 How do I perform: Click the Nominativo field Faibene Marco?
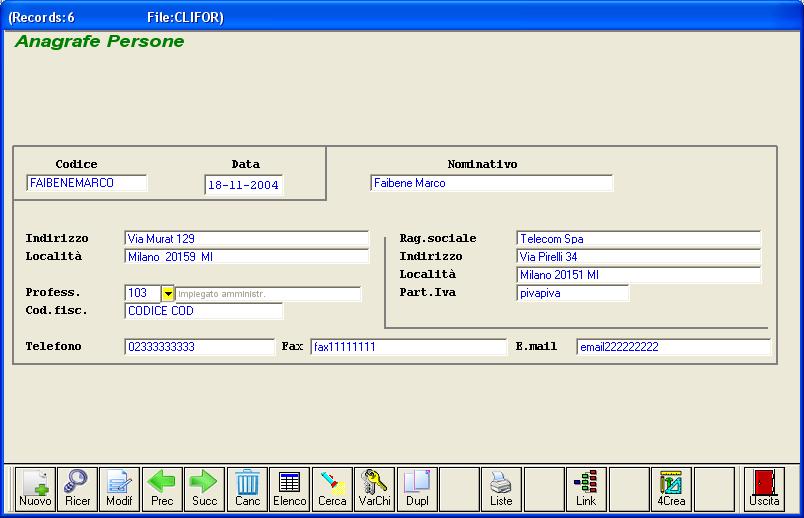click(491, 183)
